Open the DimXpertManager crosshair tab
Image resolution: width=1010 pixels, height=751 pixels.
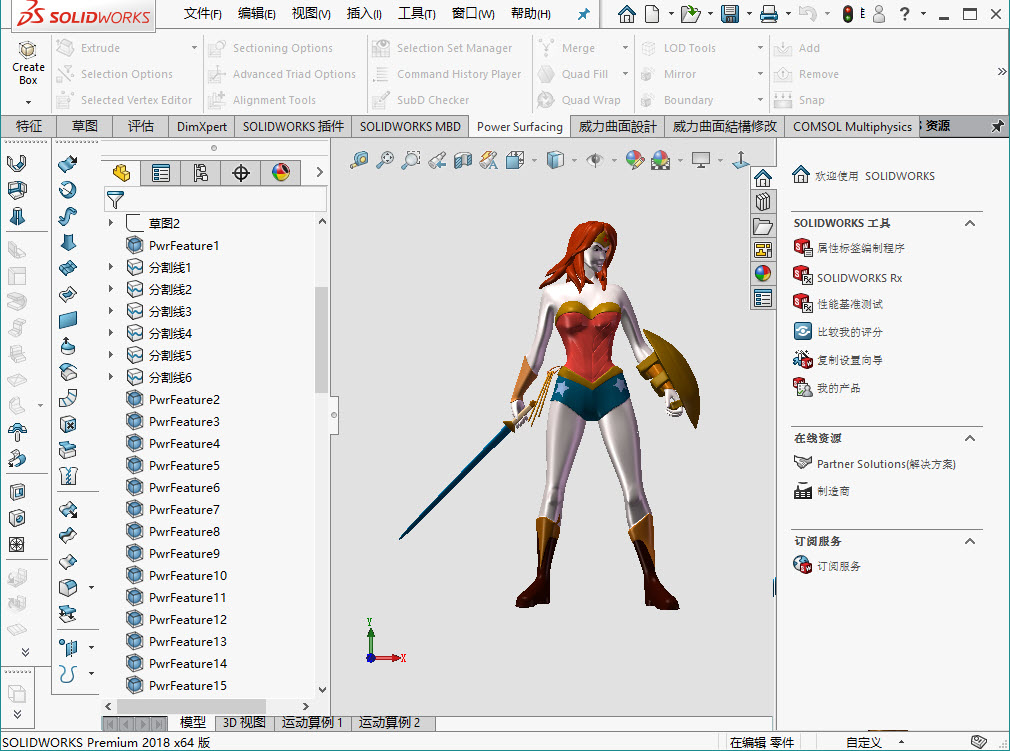click(240, 173)
